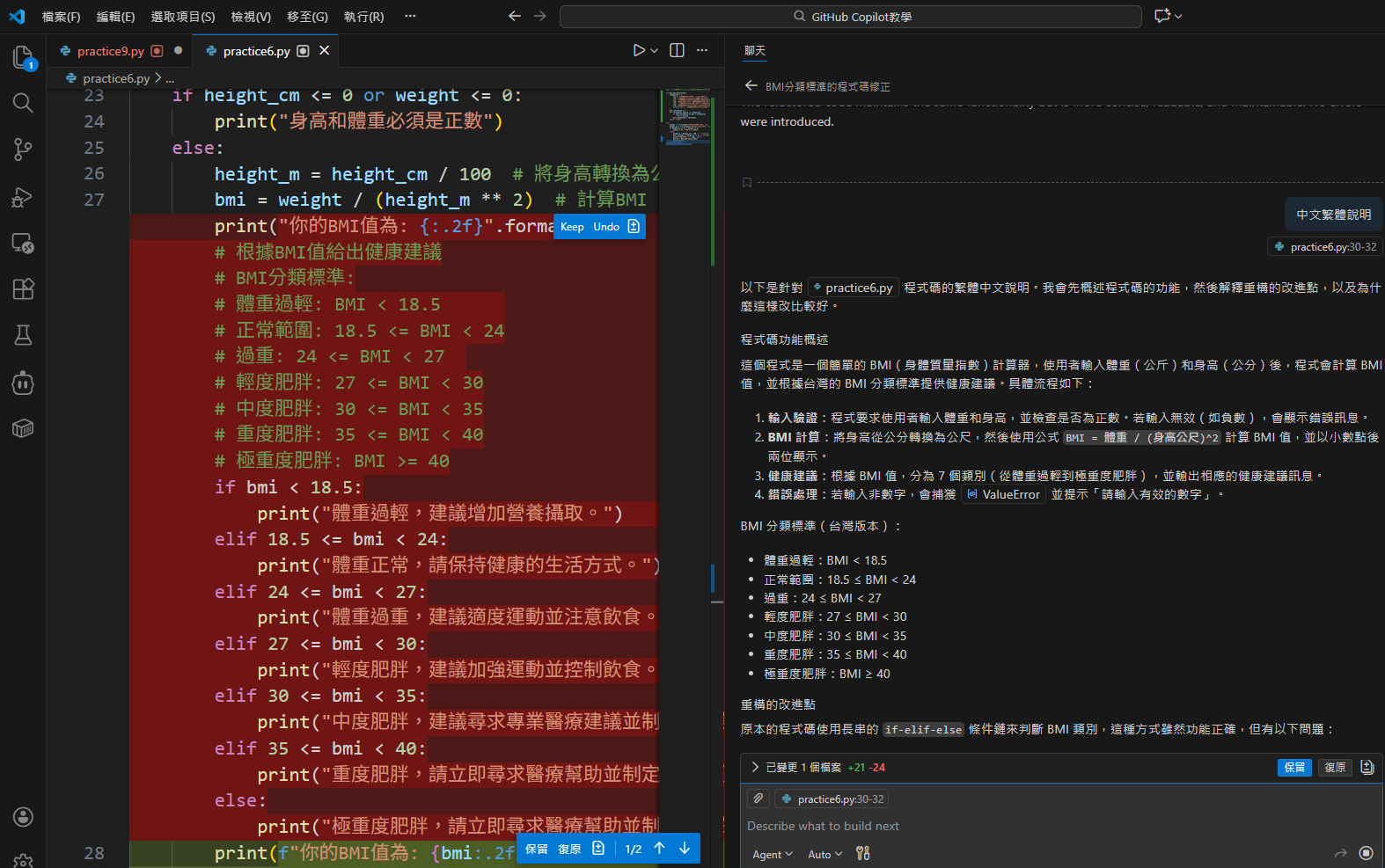Viewport: 1385px width, 868px height.
Task: Open the Agent mode dropdown
Action: pyautogui.click(x=772, y=854)
